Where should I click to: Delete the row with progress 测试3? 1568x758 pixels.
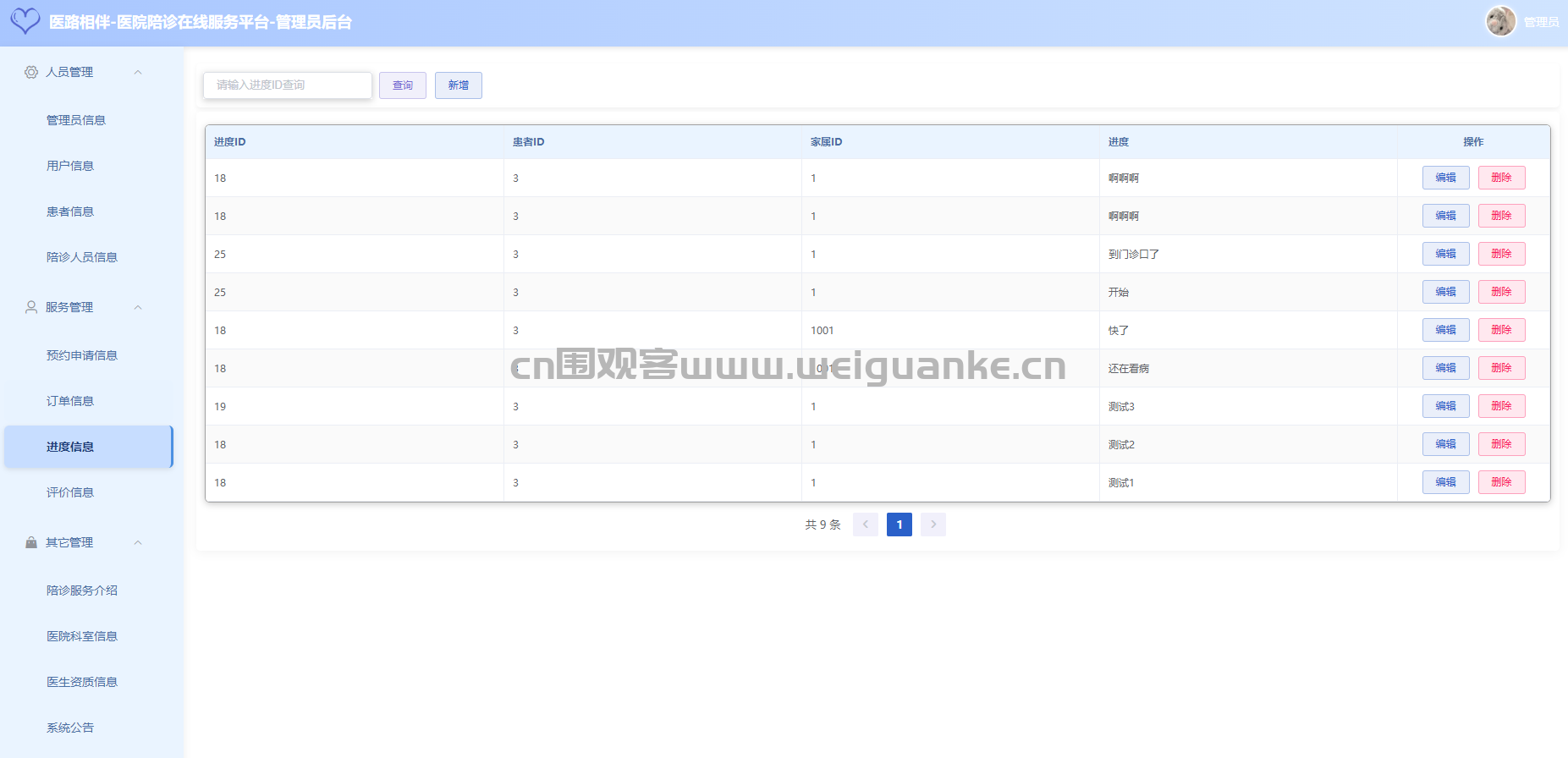coord(1501,406)
